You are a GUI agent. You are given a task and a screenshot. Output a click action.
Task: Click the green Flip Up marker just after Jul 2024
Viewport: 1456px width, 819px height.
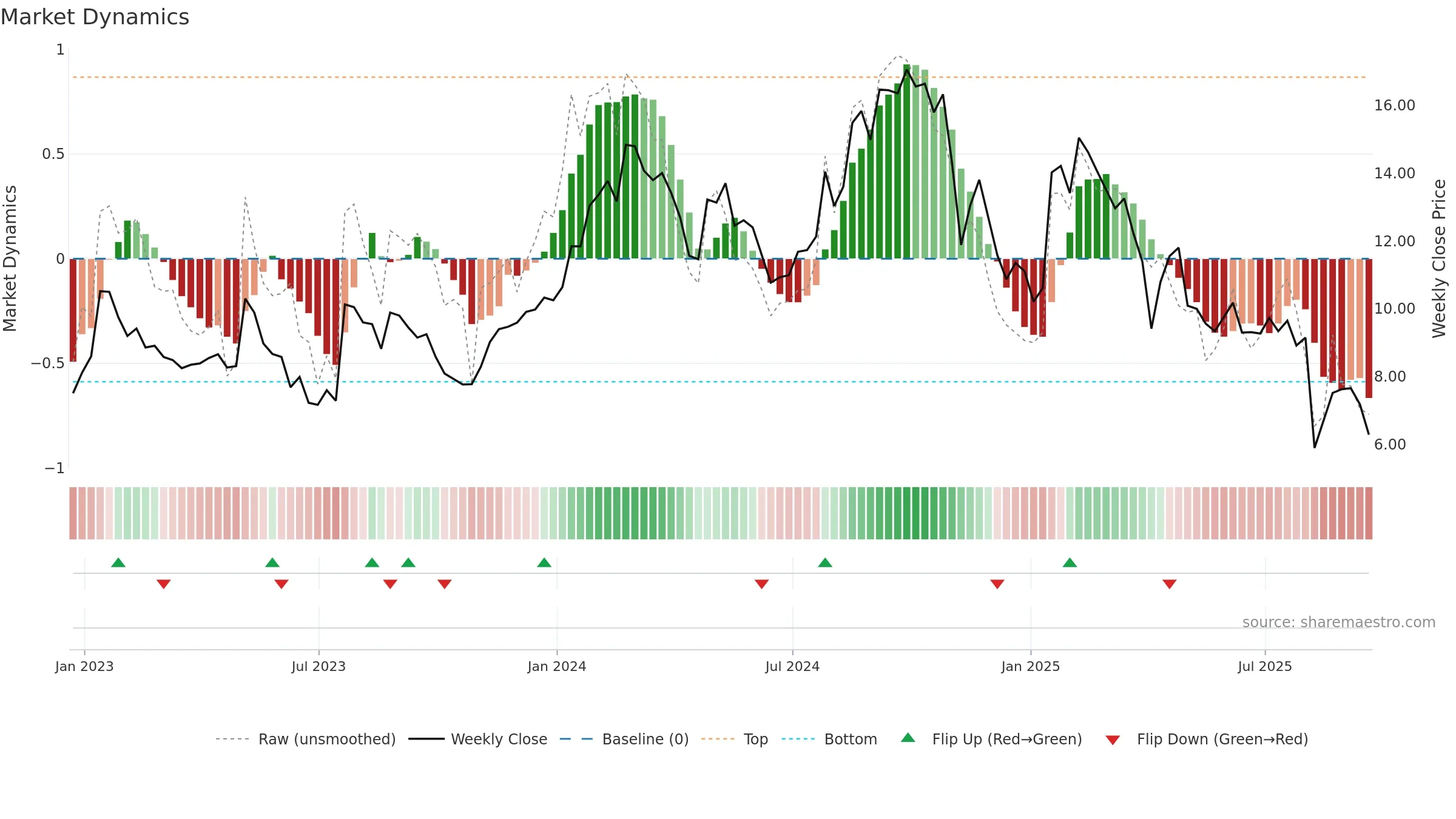click(825, 562)
